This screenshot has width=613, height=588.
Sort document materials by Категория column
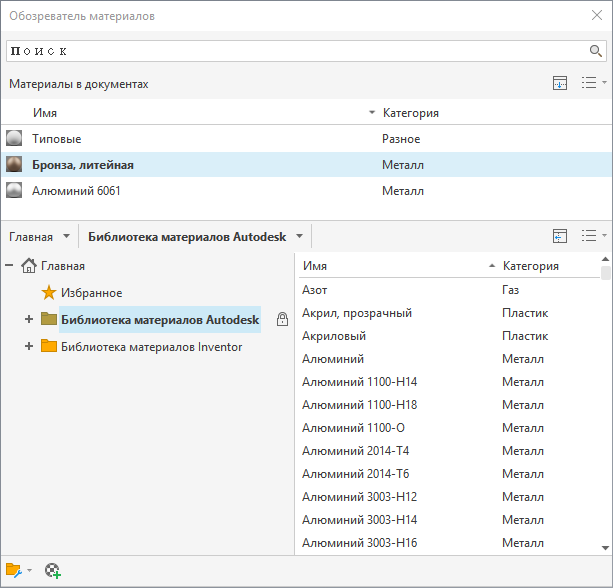tap(410, 113)
